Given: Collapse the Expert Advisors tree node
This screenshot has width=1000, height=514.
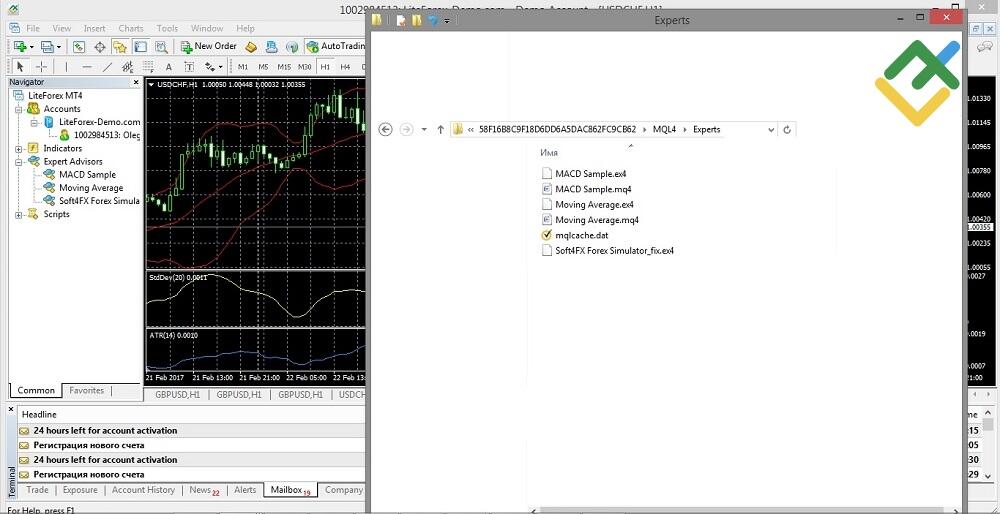Looking at the screenshot, I should click(19, 162).
